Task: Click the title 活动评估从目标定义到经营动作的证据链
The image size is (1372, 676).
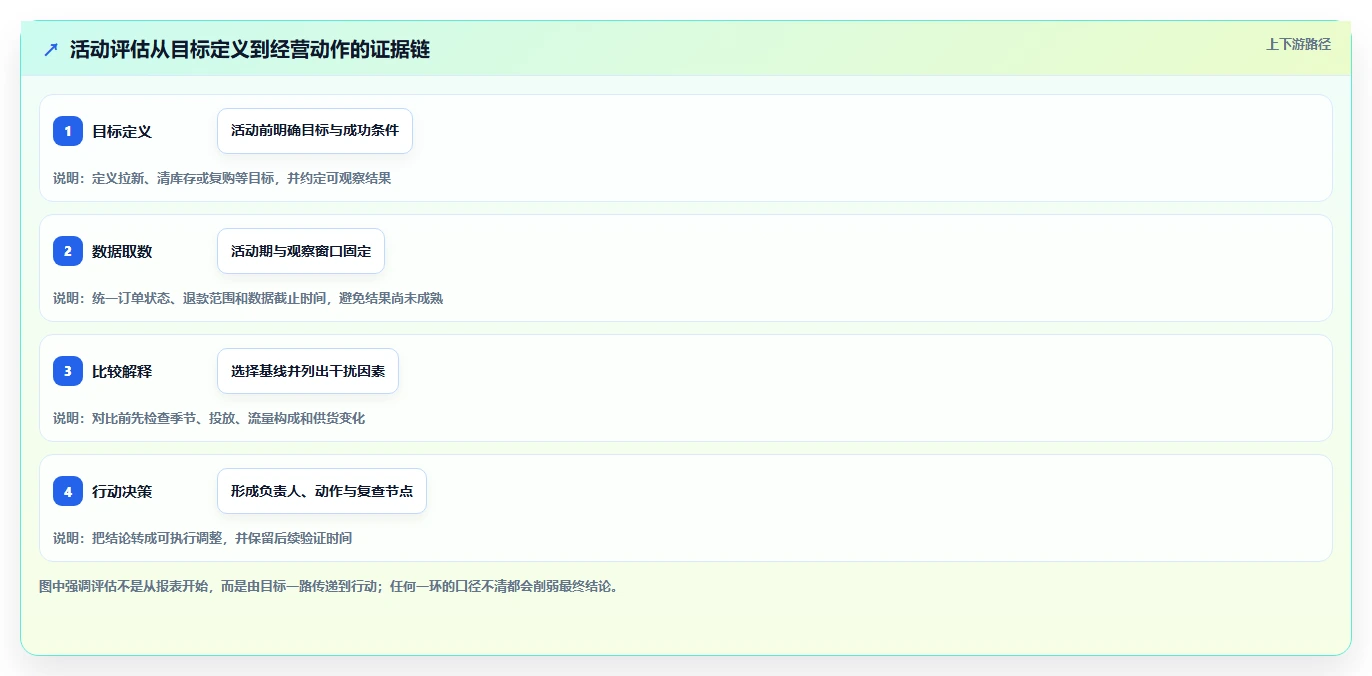Action: (x=250, y=49)
